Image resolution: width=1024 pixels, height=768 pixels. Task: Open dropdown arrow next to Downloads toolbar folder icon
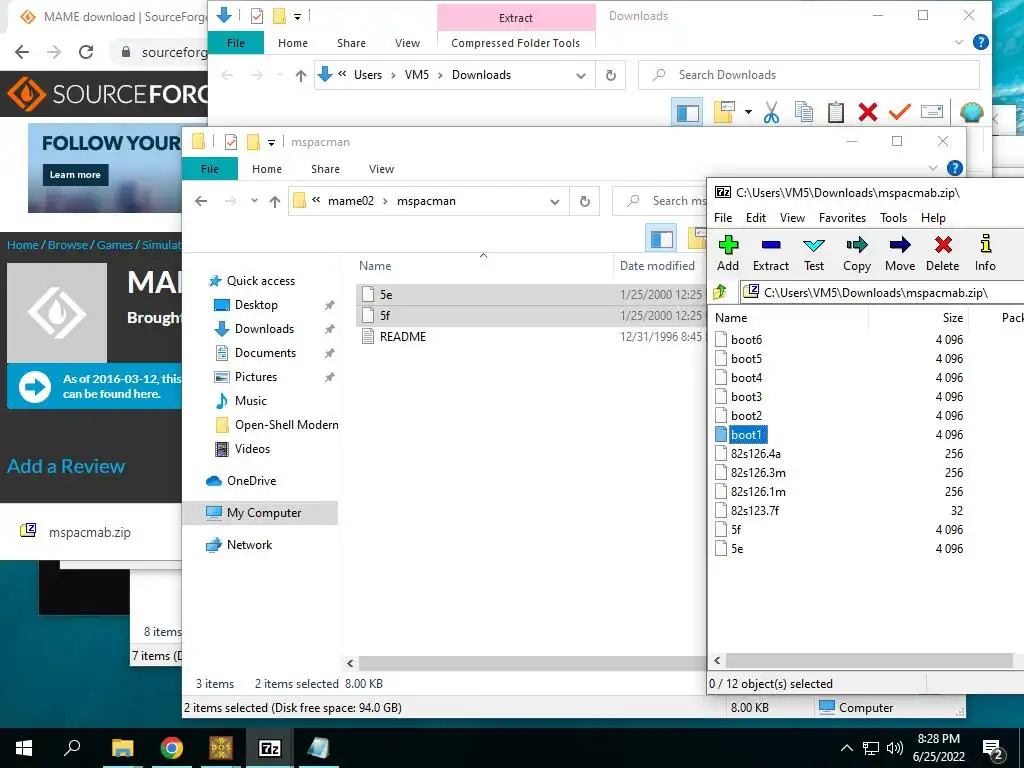click(x=748, y=112)
